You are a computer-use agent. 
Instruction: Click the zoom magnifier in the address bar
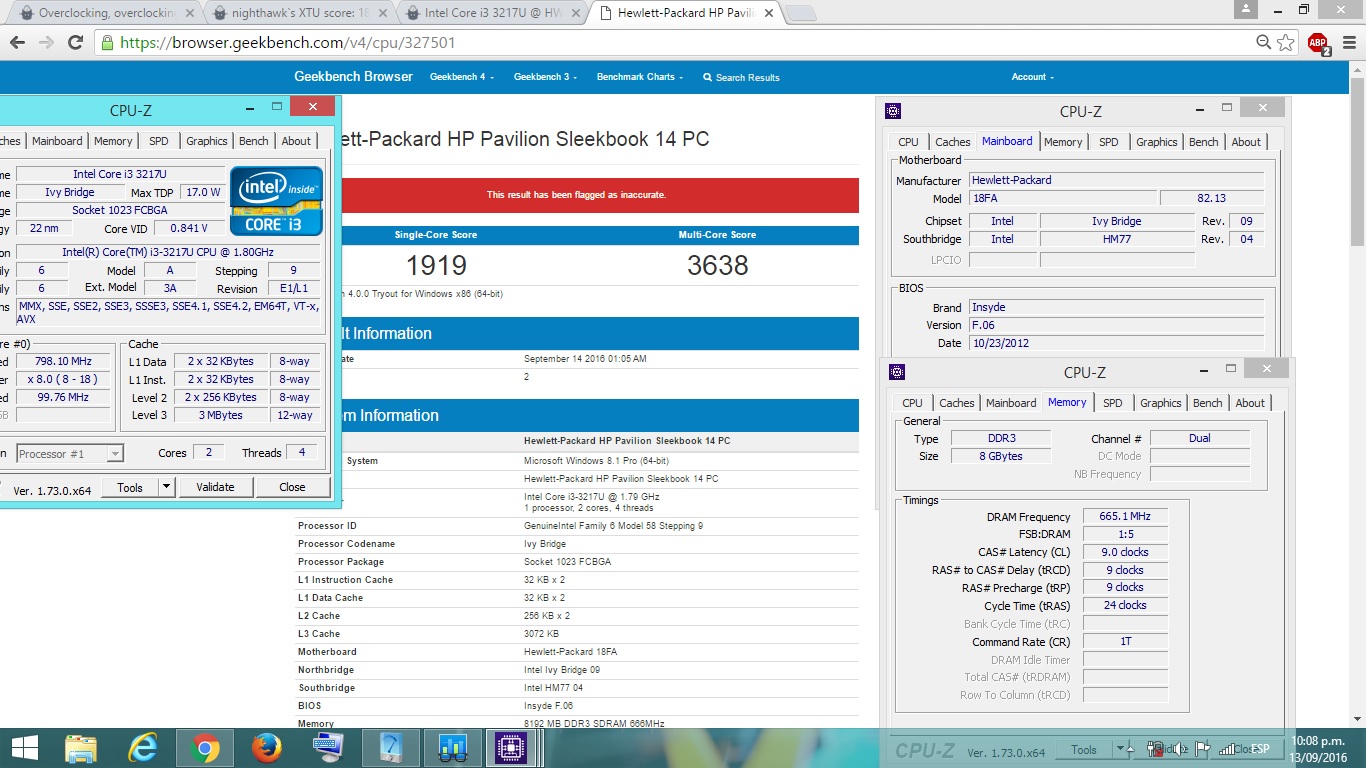pyautogui.click(x=1264, y=43)
